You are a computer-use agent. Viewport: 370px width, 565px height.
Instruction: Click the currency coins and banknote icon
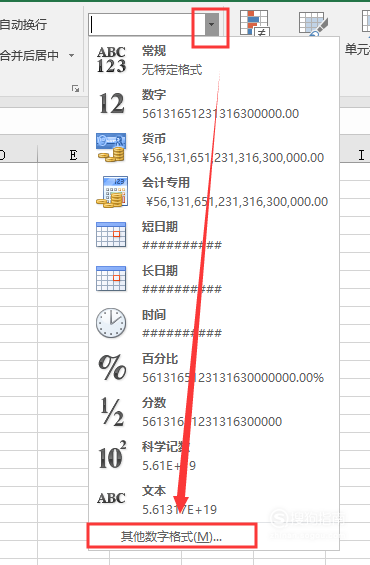[x=111, y=147]
